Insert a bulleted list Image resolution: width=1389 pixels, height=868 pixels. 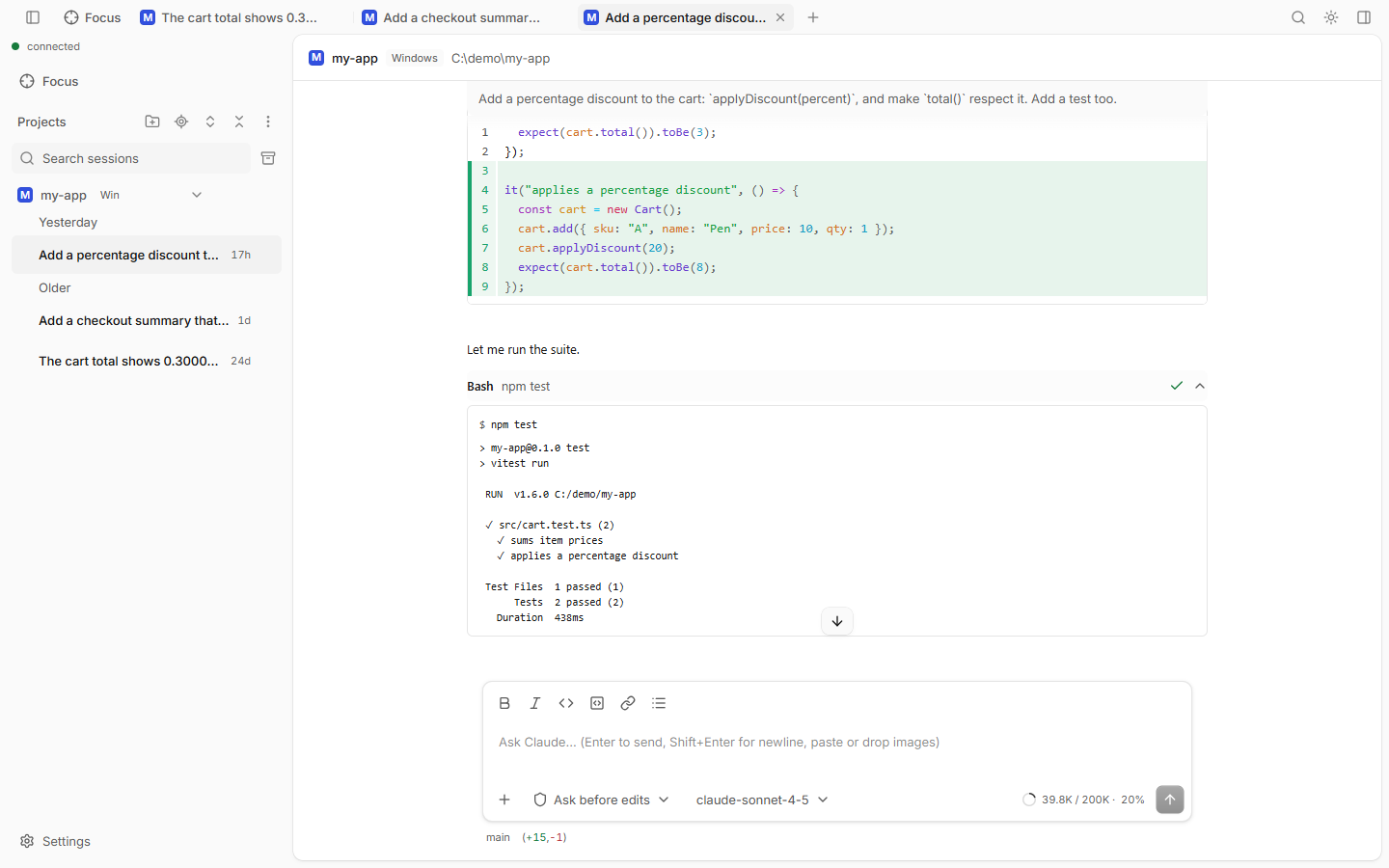click(x=659, y=703)
